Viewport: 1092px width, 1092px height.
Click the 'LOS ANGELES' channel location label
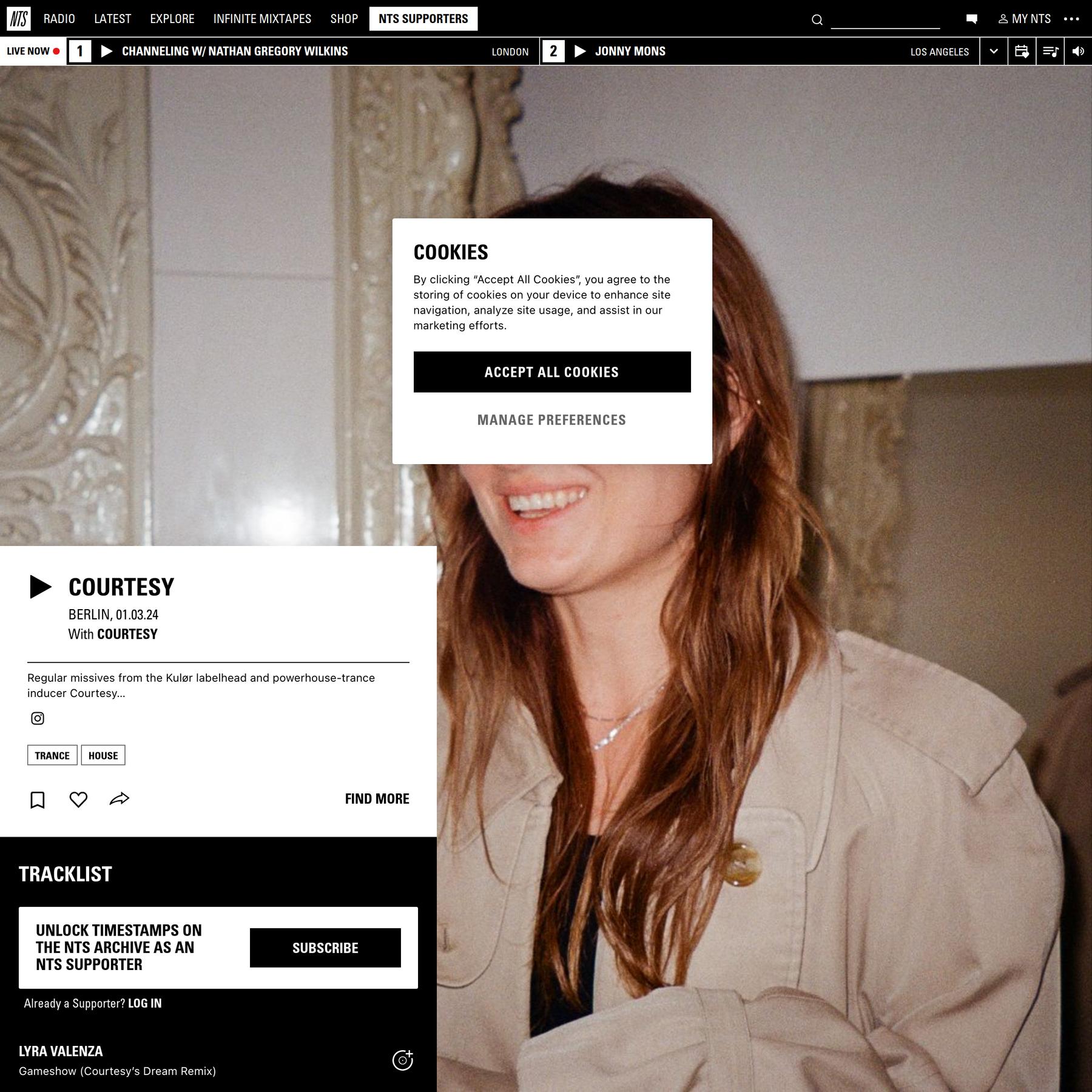(x=940, y=52)
